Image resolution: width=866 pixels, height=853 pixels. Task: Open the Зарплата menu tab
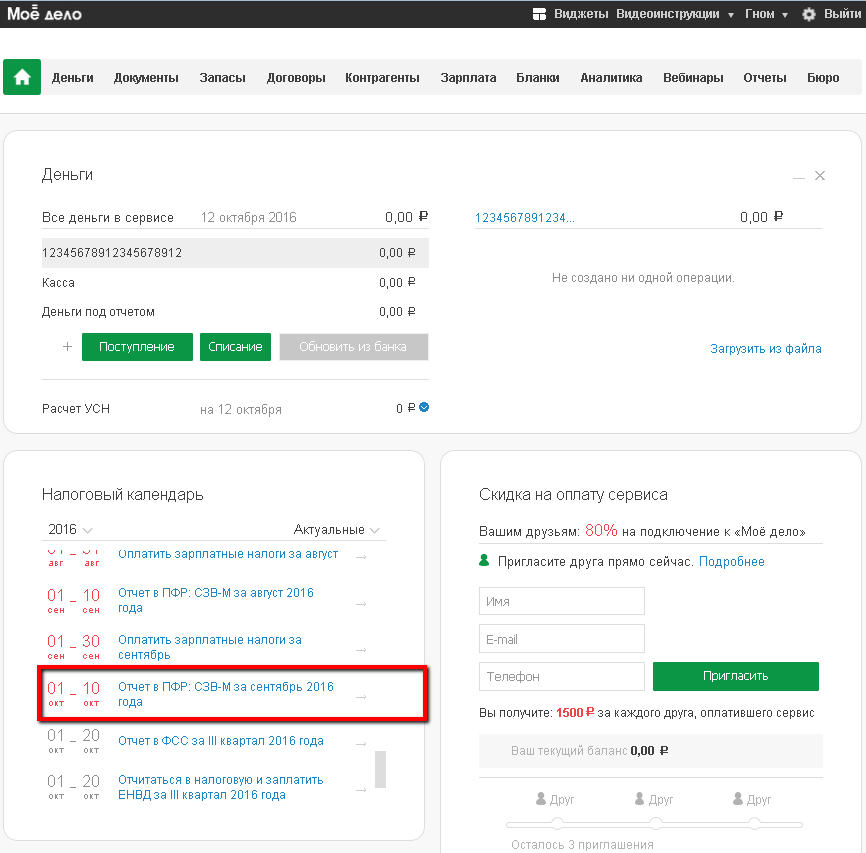pyautogui.click(x=468, y=78)
